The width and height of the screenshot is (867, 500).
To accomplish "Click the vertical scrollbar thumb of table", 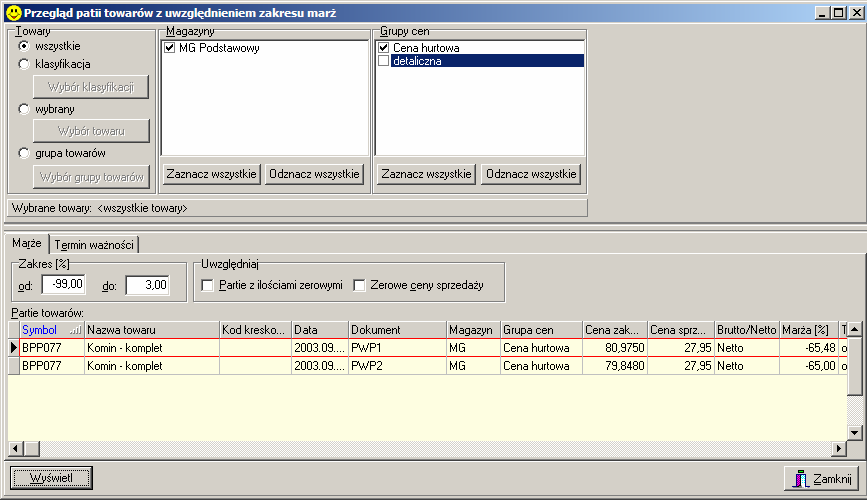I will [855, 366].
